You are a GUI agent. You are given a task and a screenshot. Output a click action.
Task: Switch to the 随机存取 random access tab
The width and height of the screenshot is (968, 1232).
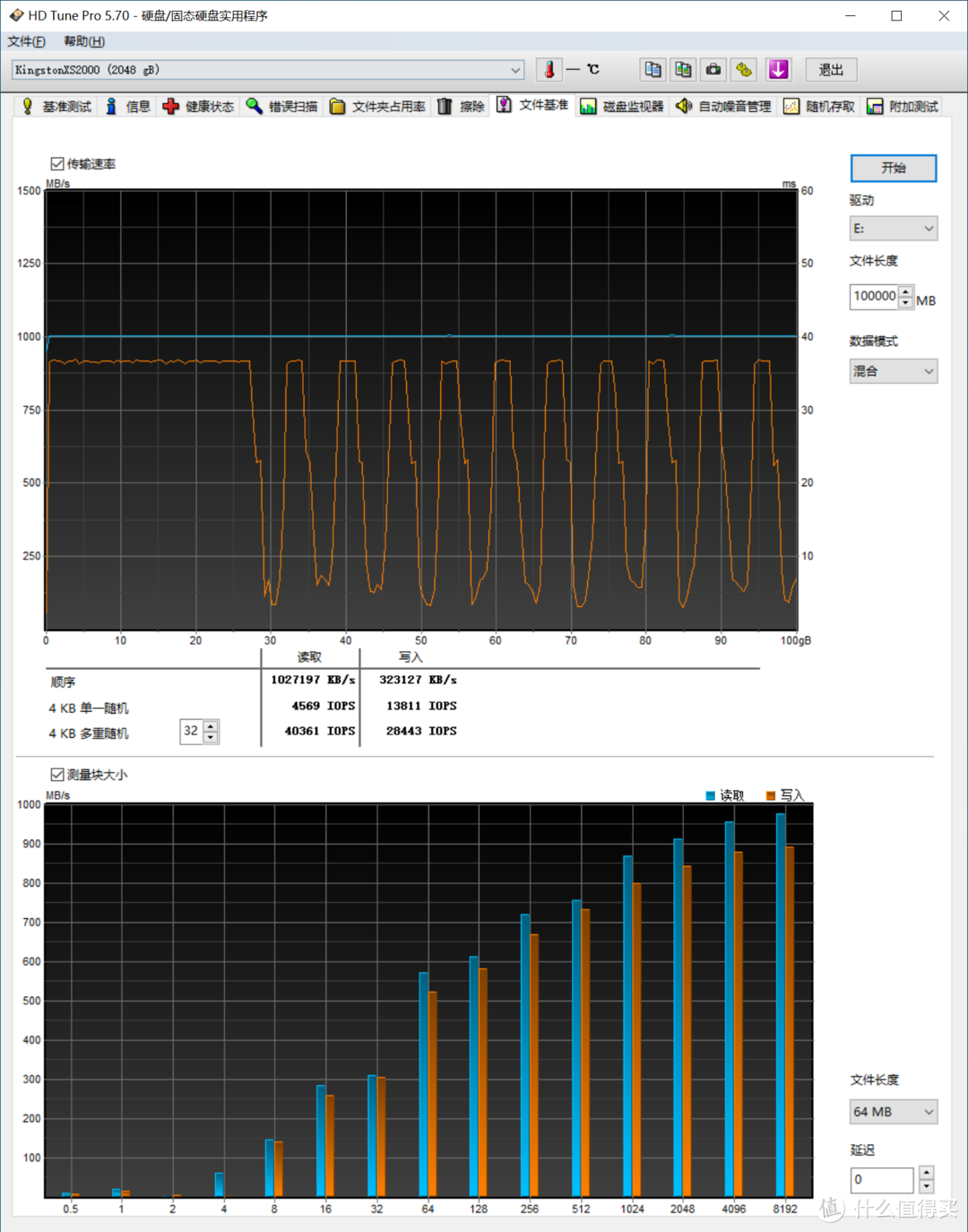click(x=819, y=107)
